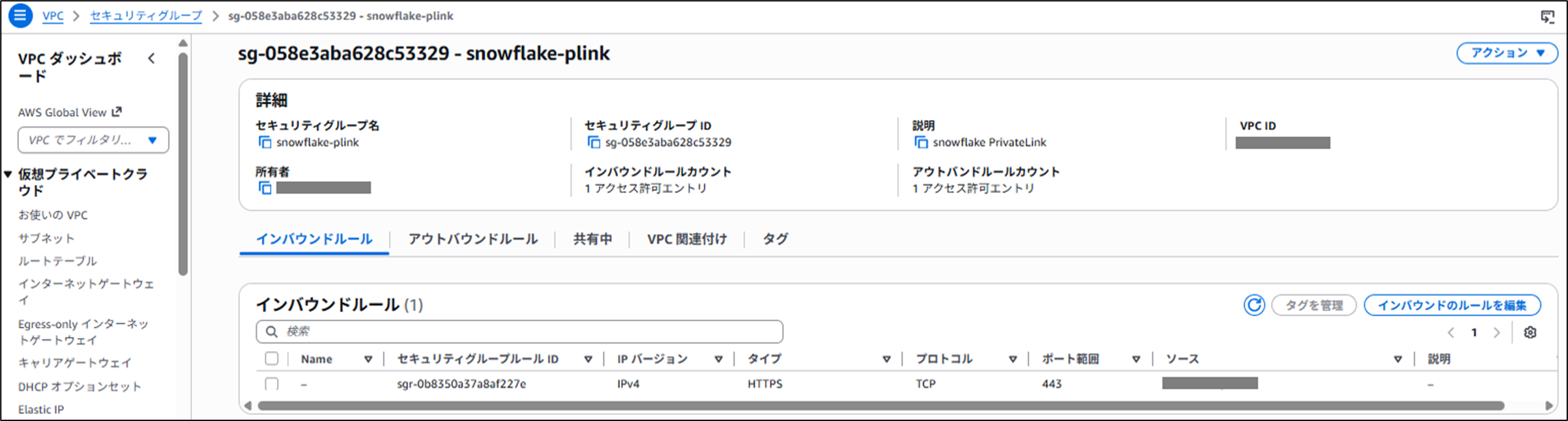Sort by the Name column arrow
The image size is (1568, 421).
pyautogui.click(x=368, y=359)
